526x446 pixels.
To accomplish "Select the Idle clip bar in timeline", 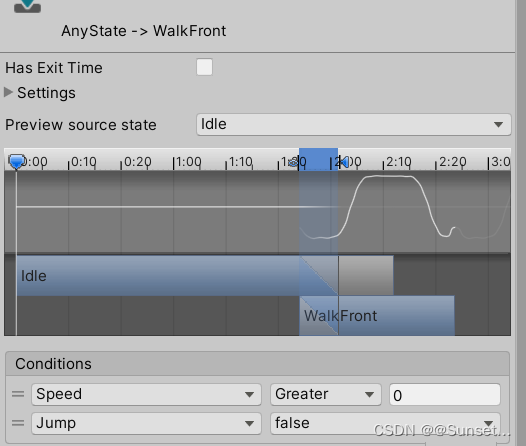I will click(158, 276).
